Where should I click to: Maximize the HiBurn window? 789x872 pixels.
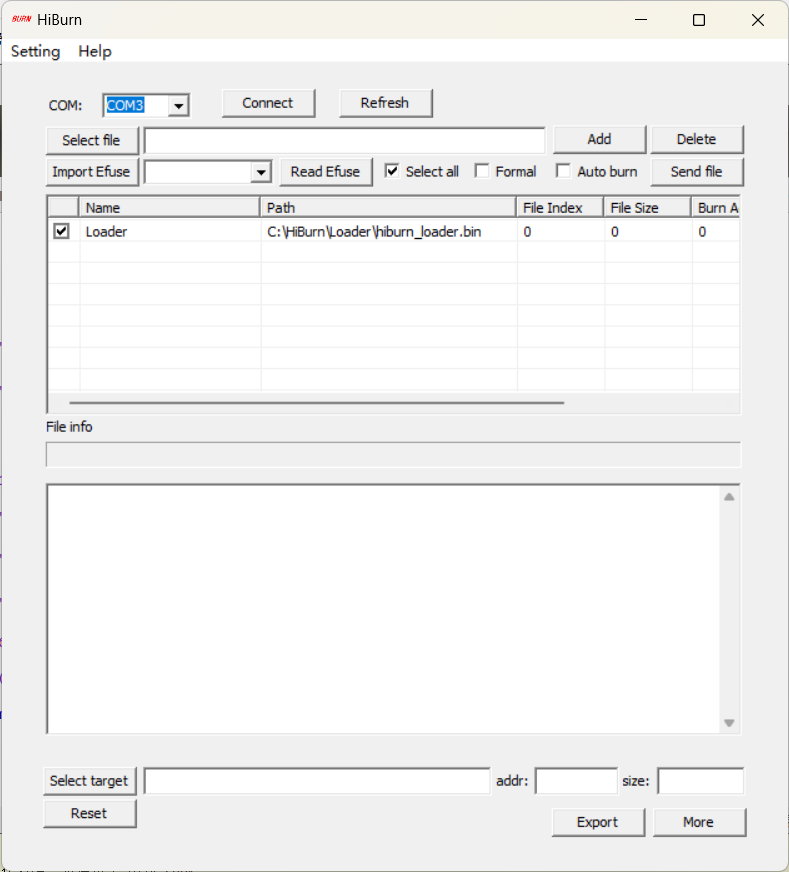pyautogui.click(x=699, y=20)
